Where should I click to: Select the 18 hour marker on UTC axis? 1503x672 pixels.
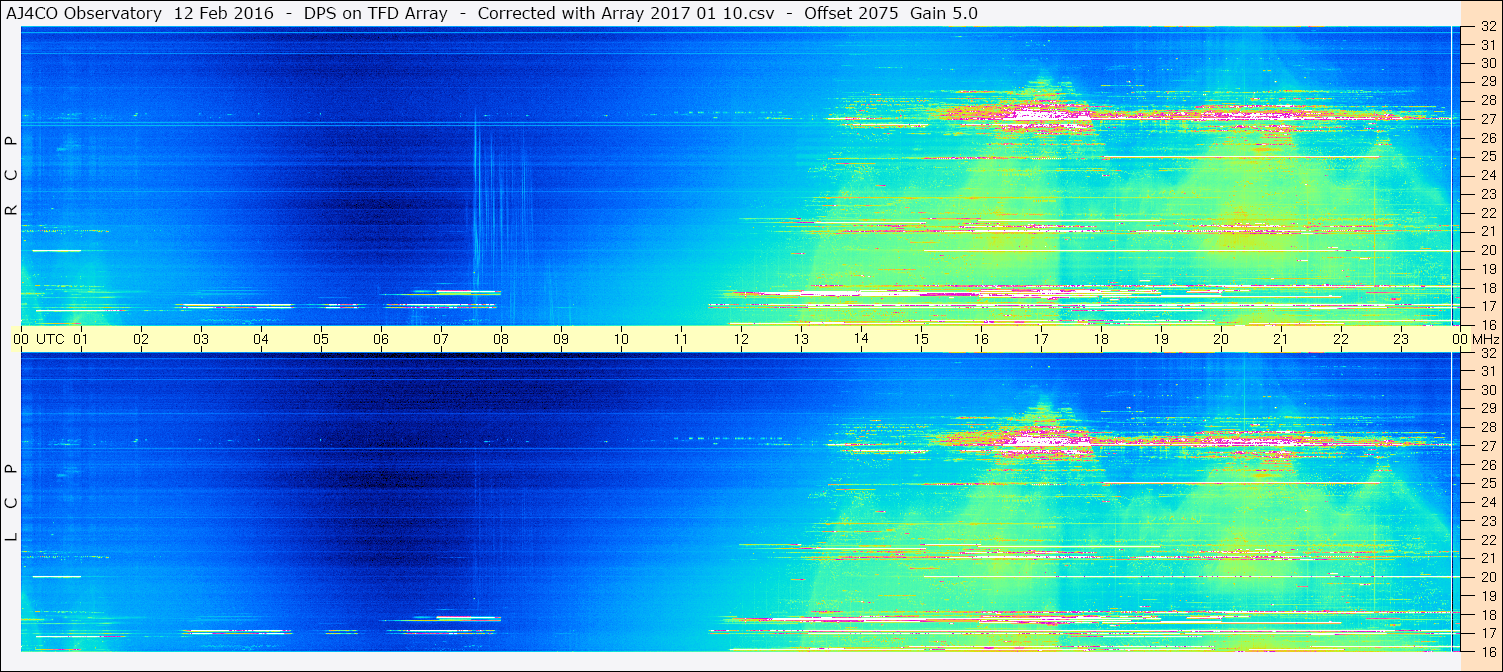click(x=1101, y=339)
